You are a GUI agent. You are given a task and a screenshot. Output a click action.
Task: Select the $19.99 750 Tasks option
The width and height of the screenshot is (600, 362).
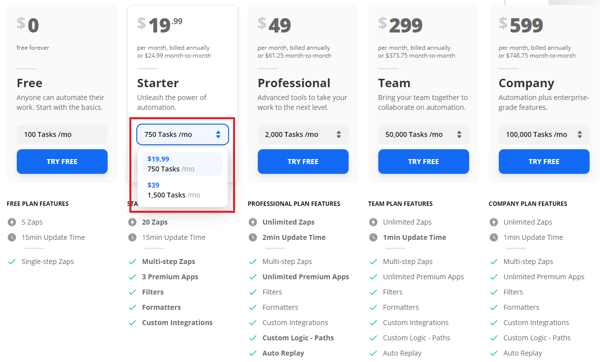[x=183, y=164]
